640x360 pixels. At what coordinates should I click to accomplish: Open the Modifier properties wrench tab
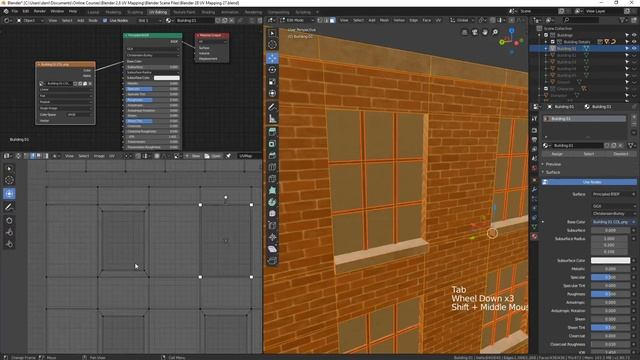(534, 190)
